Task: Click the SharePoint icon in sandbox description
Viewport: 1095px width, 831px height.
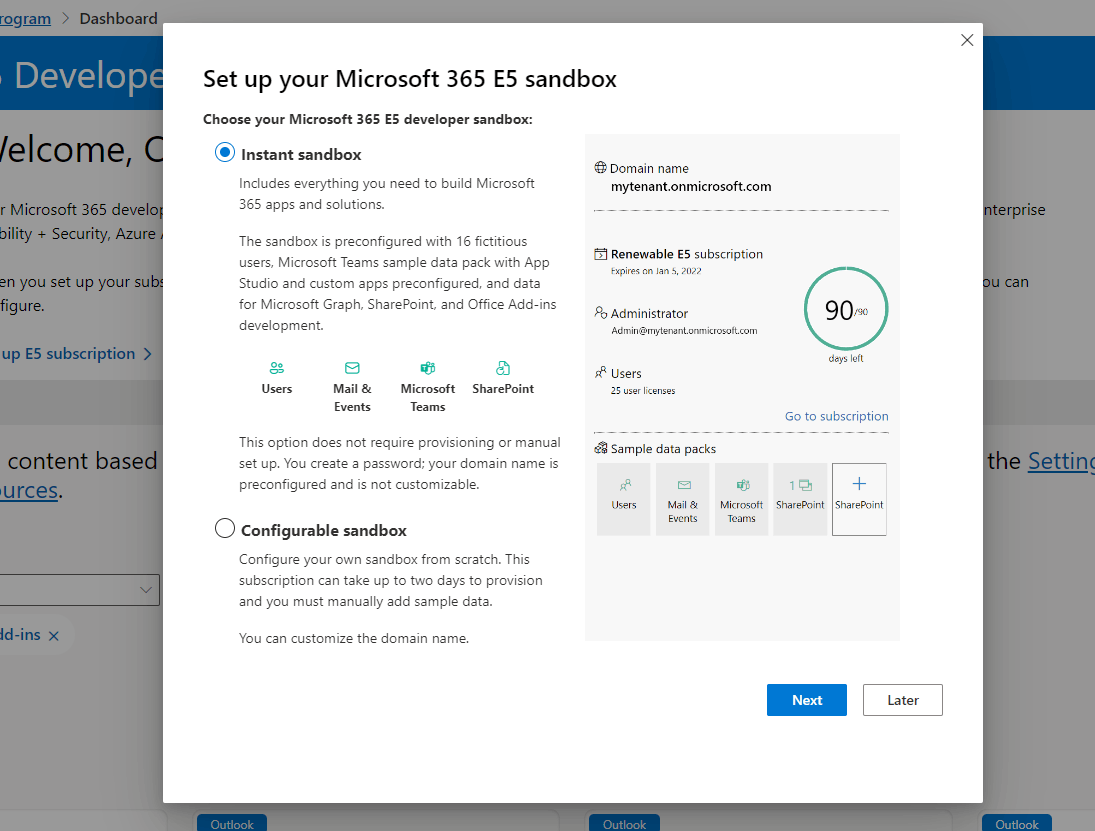Action: tap(503, 368)
